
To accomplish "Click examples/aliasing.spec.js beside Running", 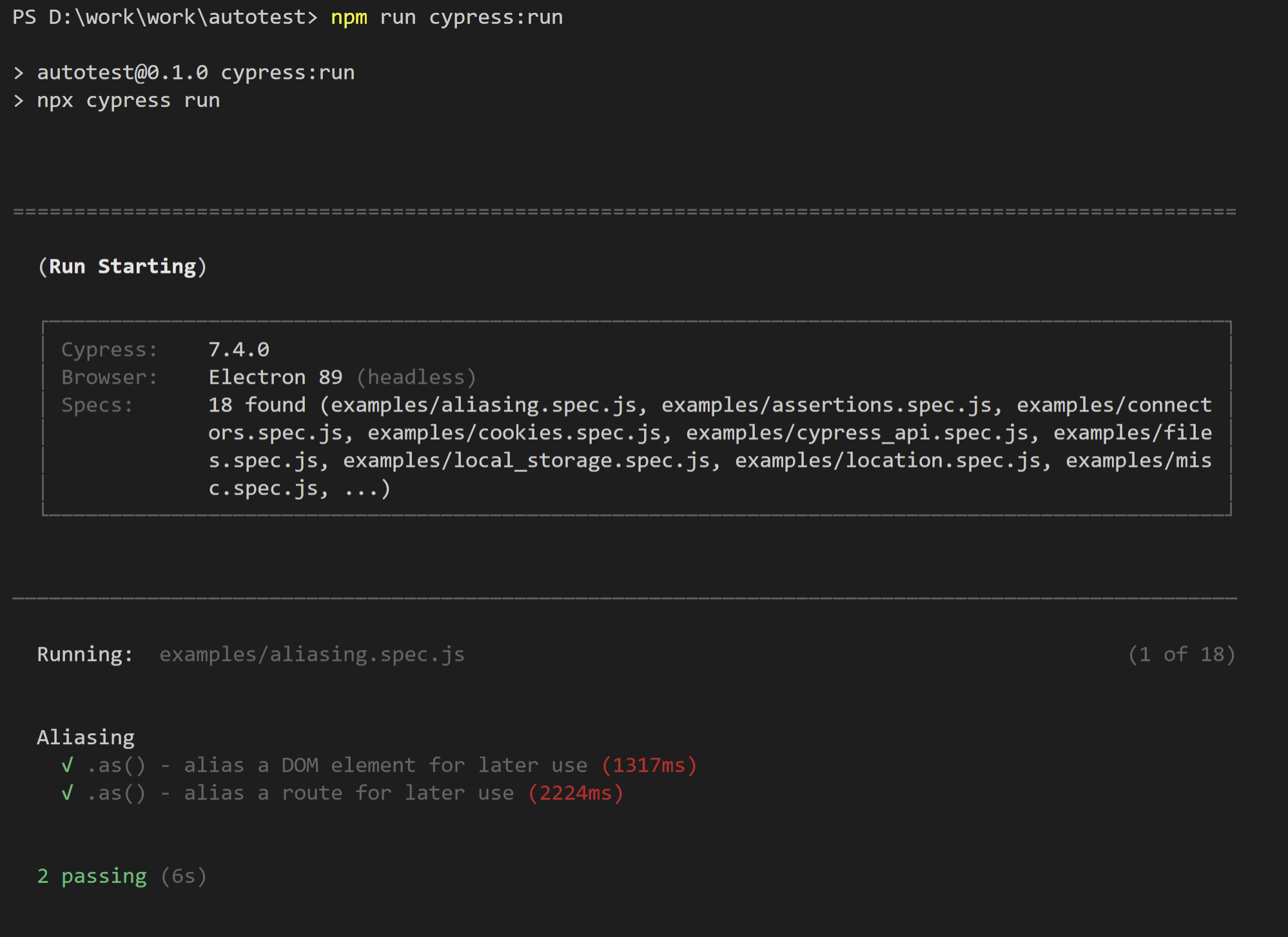I will [x=312, y=655].
